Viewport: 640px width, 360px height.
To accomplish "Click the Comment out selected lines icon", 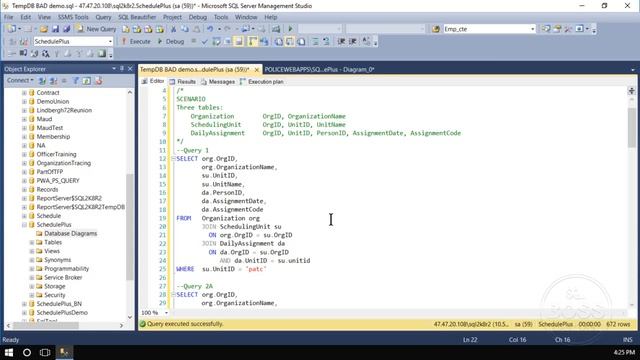I will coord(315,41).
